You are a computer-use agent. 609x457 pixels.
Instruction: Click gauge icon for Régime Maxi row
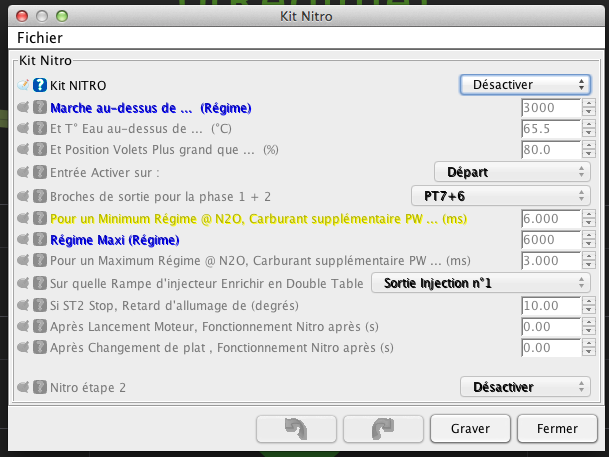click(23, 240)
